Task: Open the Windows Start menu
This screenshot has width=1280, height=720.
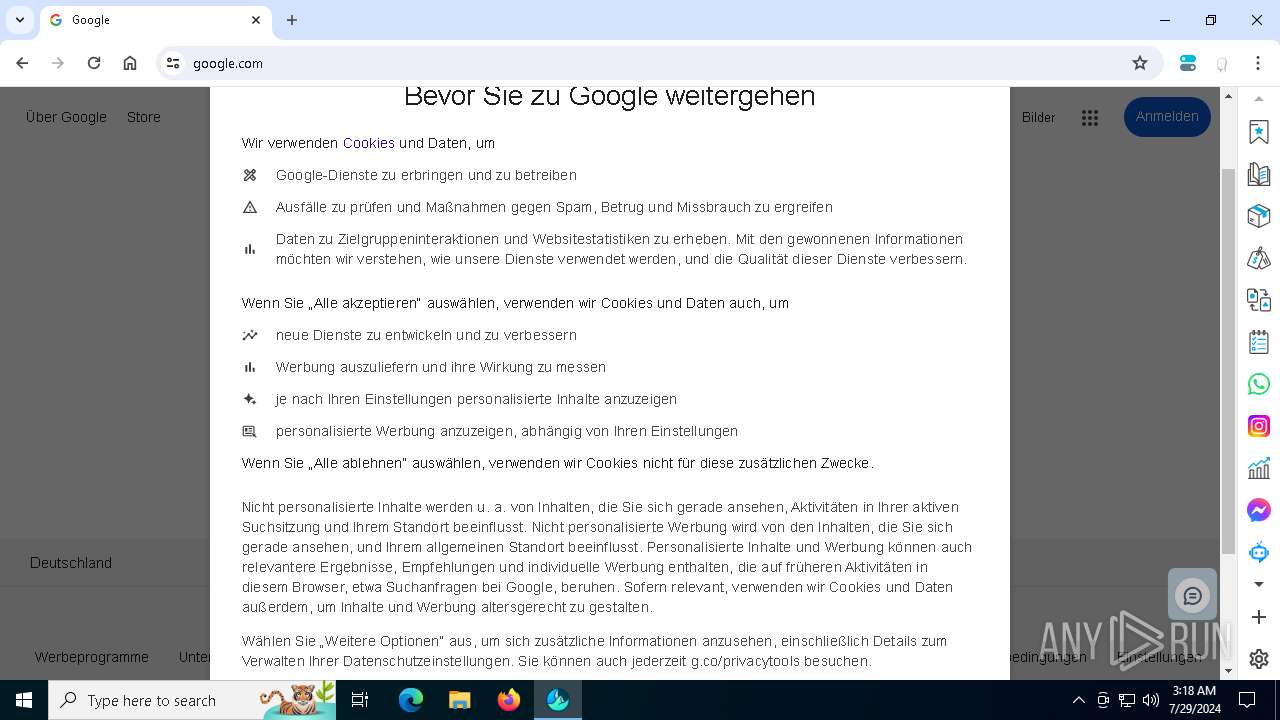Action: tap(24, 700)
